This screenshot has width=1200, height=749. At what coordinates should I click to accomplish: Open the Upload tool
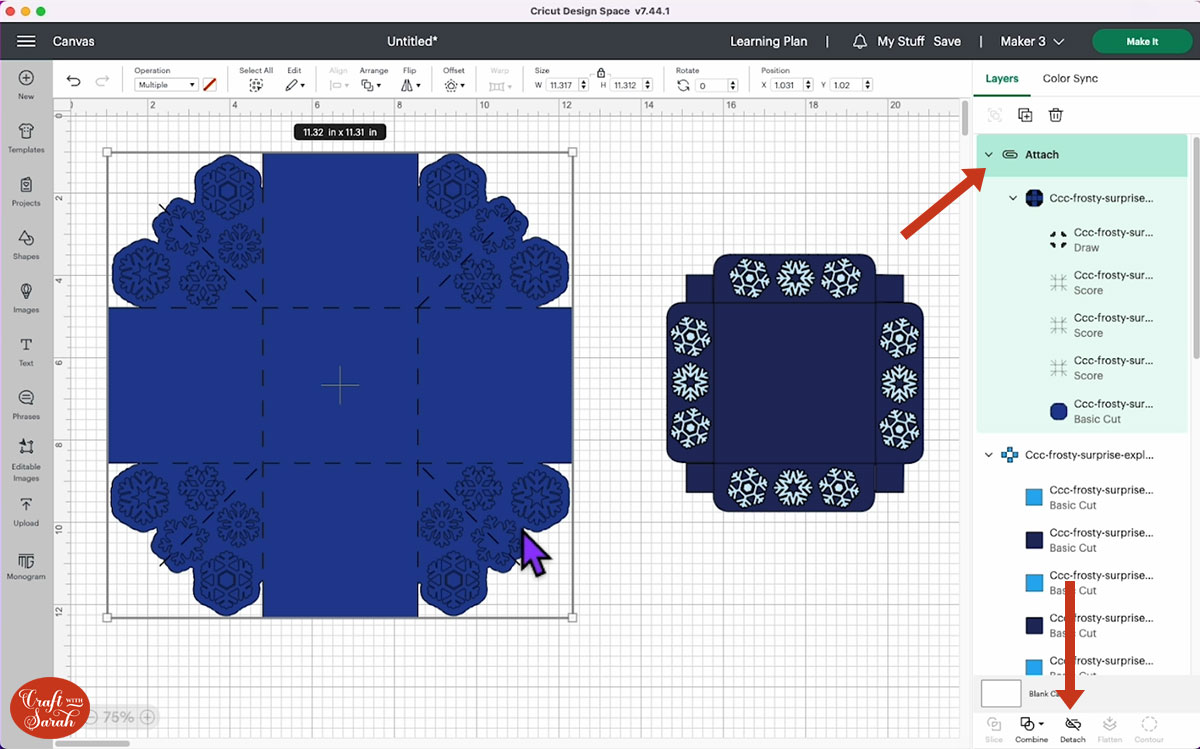point(26,512)
